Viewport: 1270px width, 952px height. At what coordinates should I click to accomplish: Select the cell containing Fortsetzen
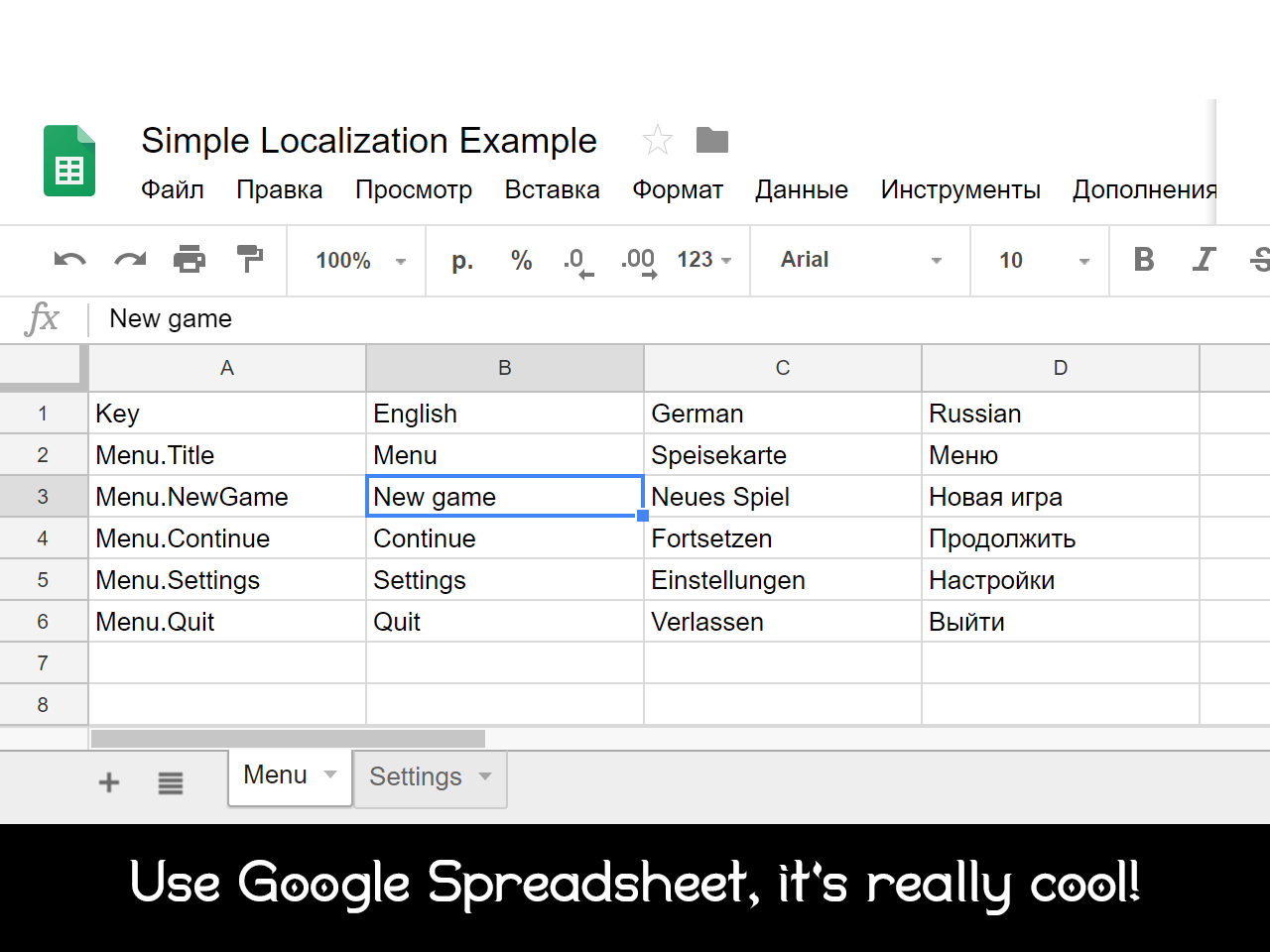(x=783, y=538)
